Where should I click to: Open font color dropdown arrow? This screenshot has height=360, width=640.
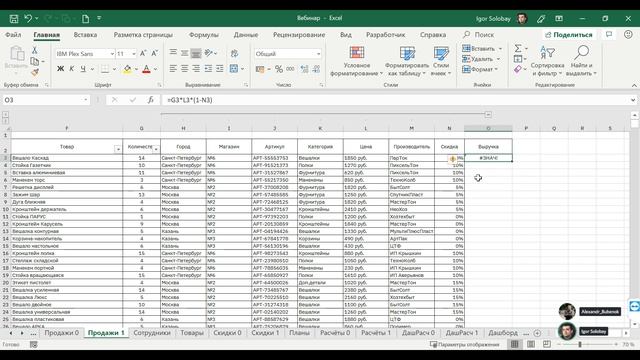[155, 69]
